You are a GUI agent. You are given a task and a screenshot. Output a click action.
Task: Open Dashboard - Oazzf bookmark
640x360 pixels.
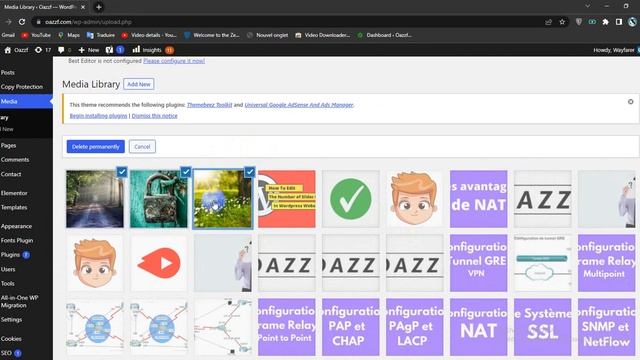(x=384, y=35)
